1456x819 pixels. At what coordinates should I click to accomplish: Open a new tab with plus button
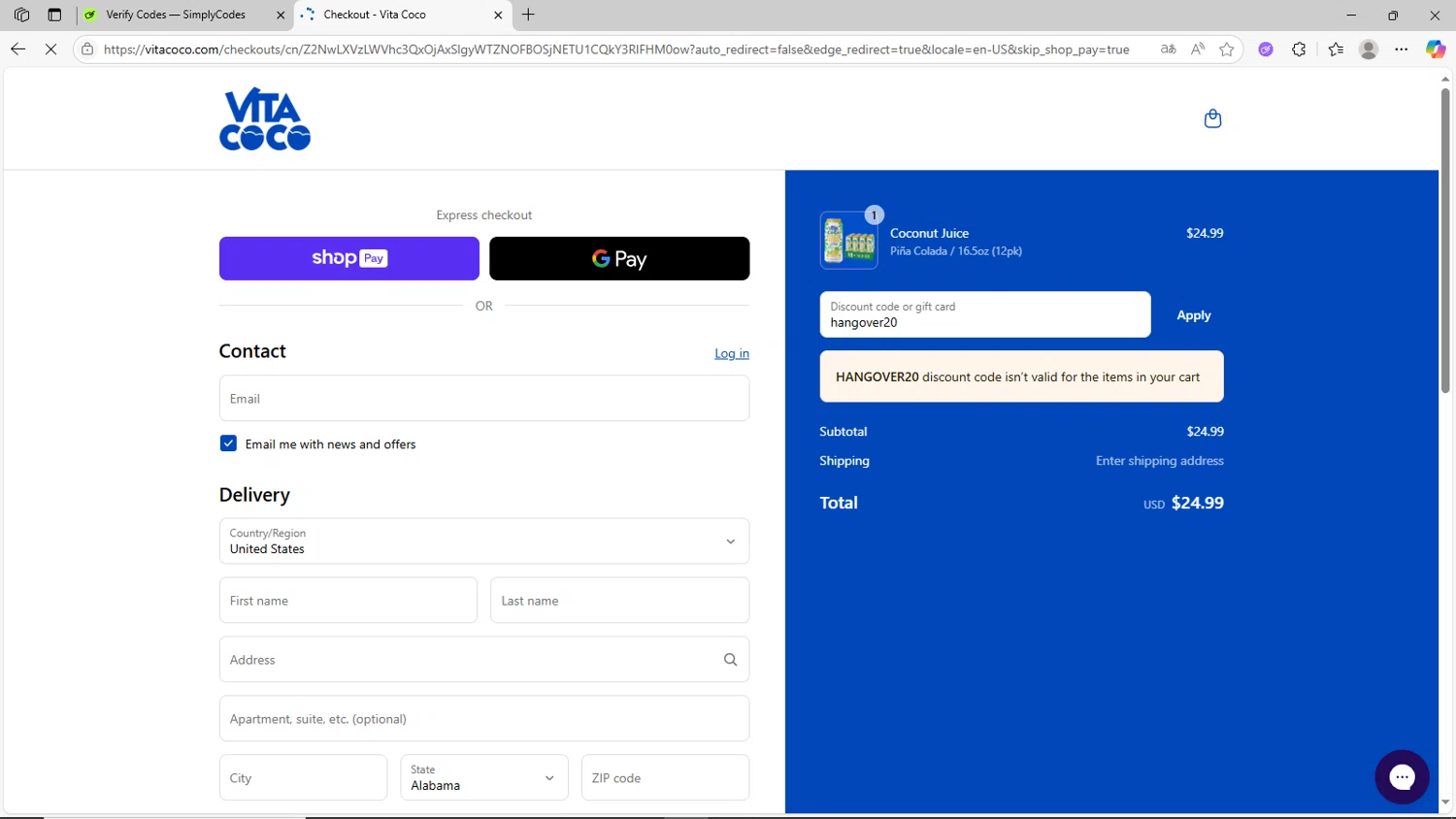pos(528,15)
